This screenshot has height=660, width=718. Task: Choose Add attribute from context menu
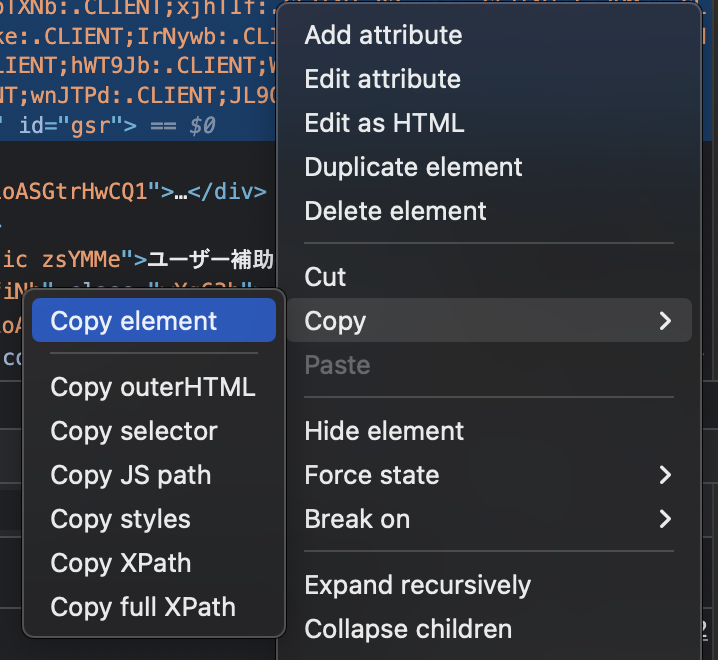(489, 35)
